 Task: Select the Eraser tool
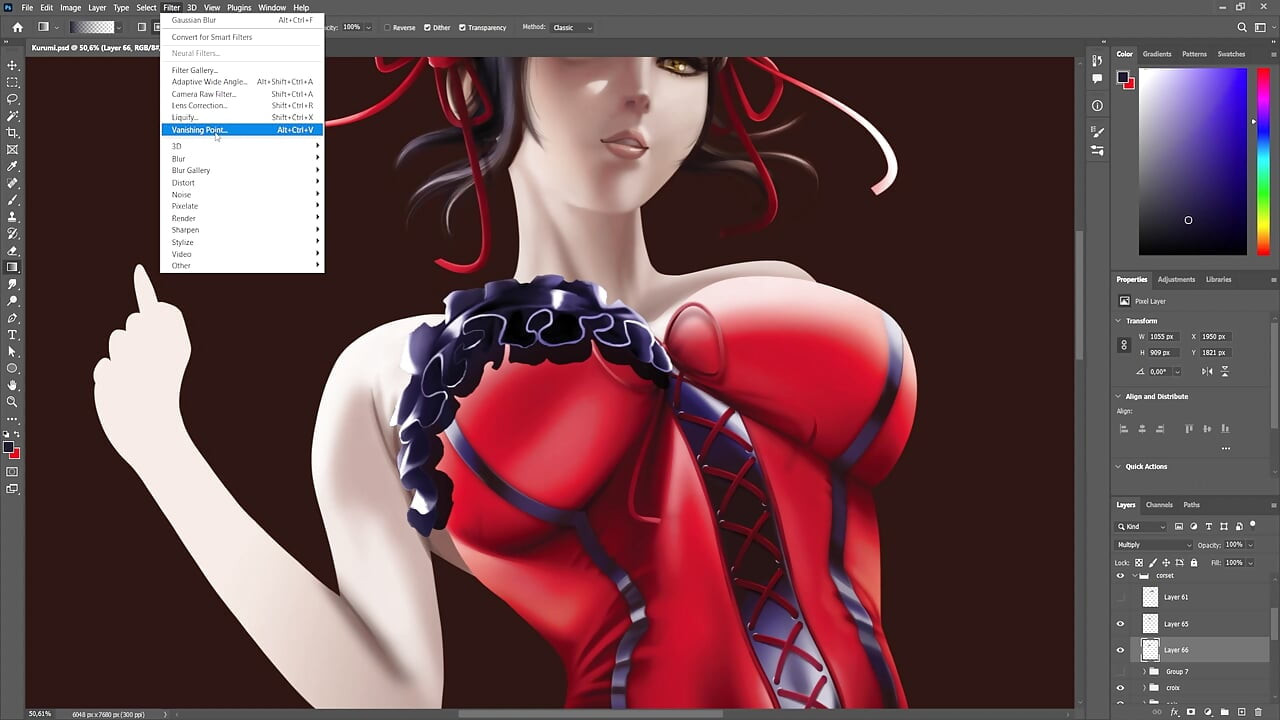(x=13, y=250)
